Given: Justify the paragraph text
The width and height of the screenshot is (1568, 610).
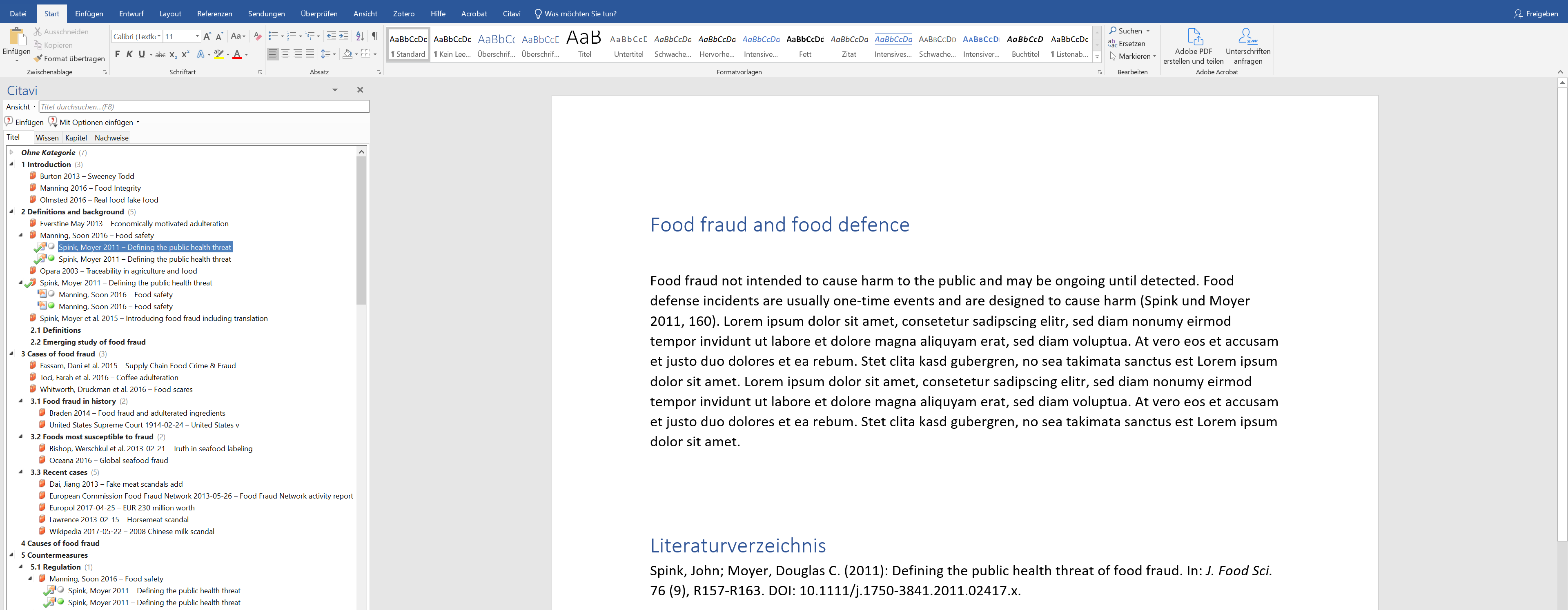Looking at the screenshot, I should 310,54.
